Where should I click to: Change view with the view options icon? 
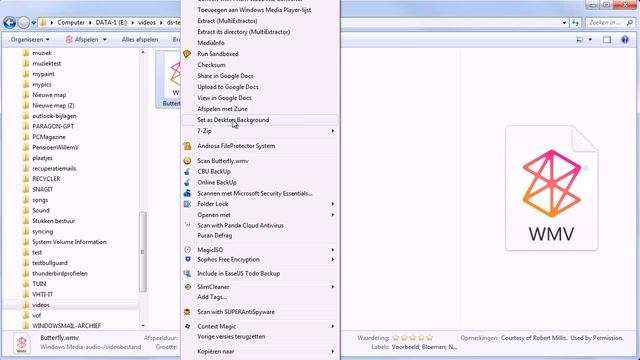pos(580,40)
